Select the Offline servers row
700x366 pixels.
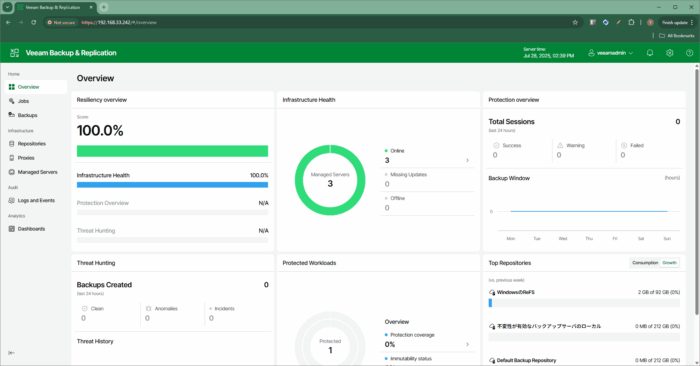[427, 203]
